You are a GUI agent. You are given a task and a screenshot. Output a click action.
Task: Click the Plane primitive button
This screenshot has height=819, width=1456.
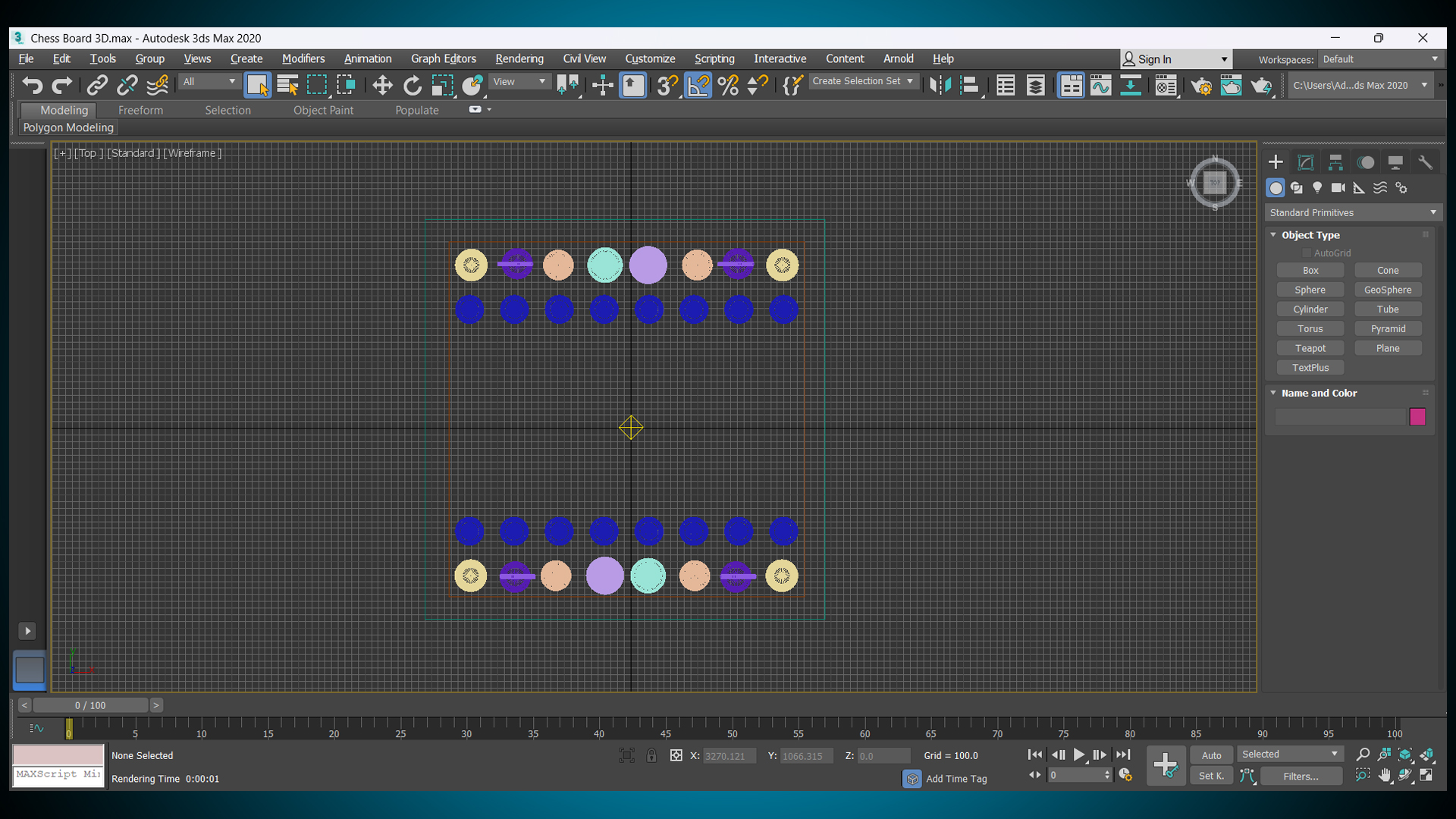1388,348
